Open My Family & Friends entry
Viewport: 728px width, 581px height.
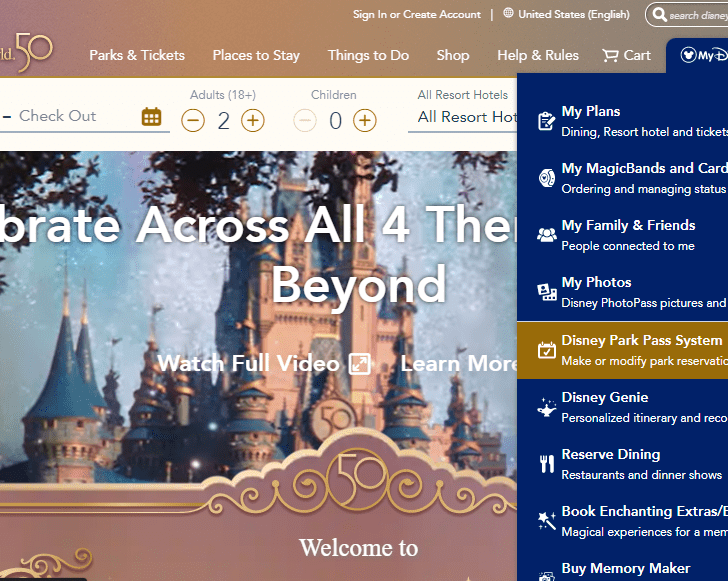coord(622,235)
